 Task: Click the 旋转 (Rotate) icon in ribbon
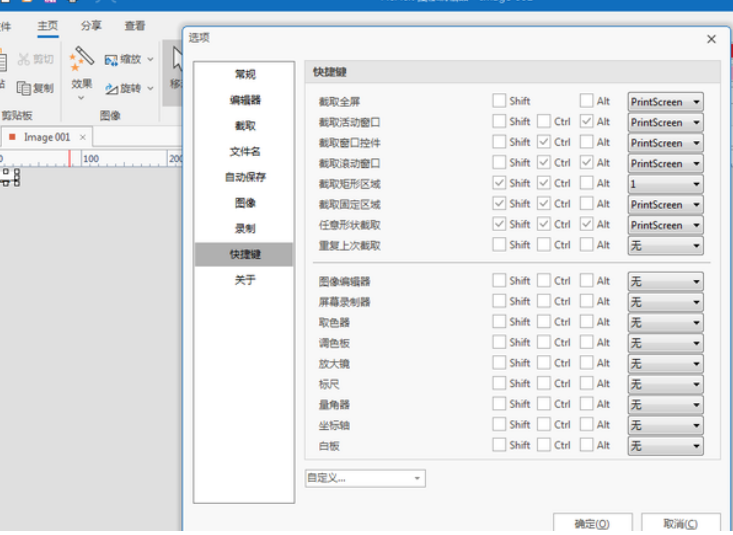[x=111, y=88]
